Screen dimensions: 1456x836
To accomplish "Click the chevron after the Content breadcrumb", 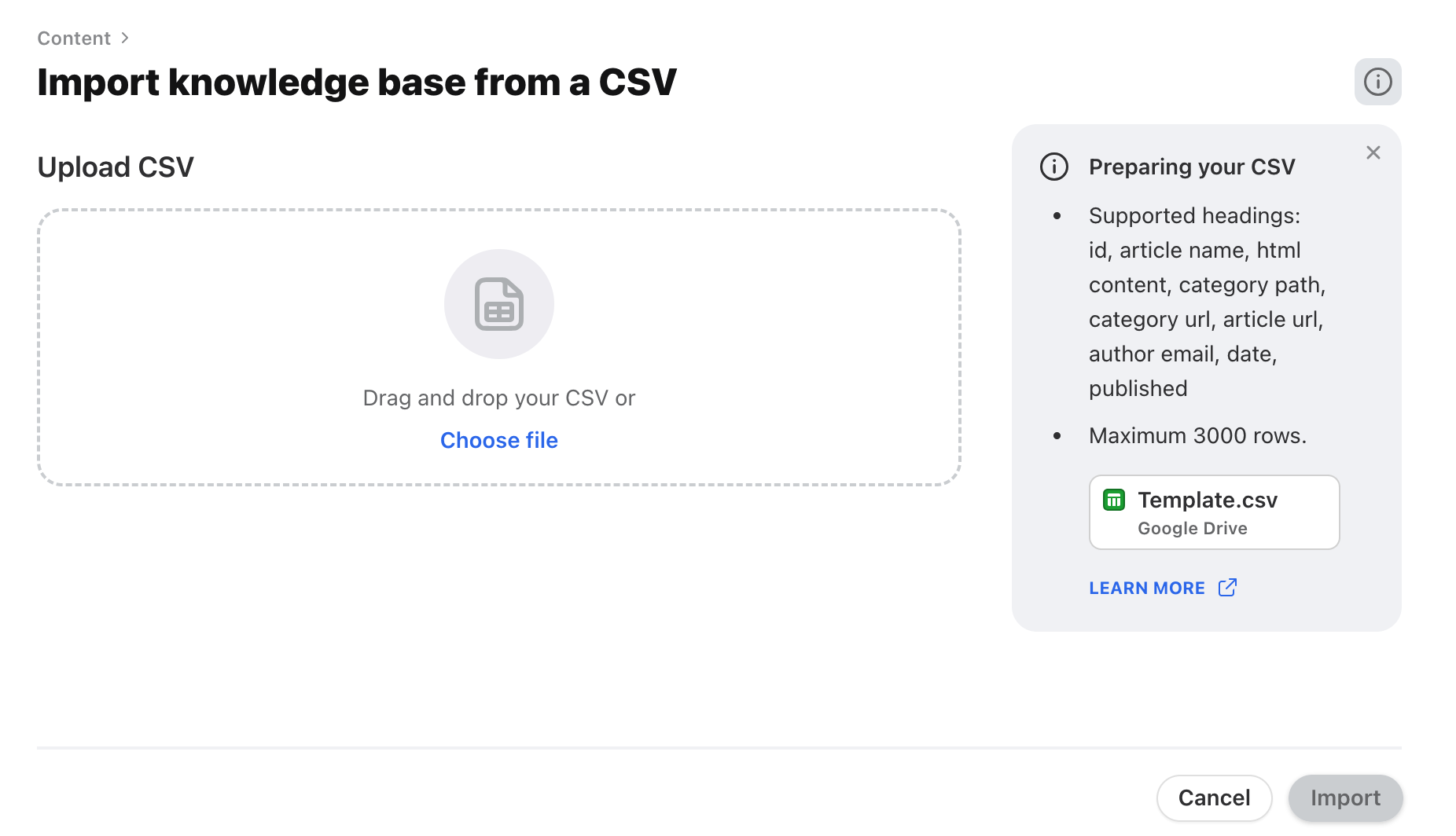I will click(x=125, y=37).
